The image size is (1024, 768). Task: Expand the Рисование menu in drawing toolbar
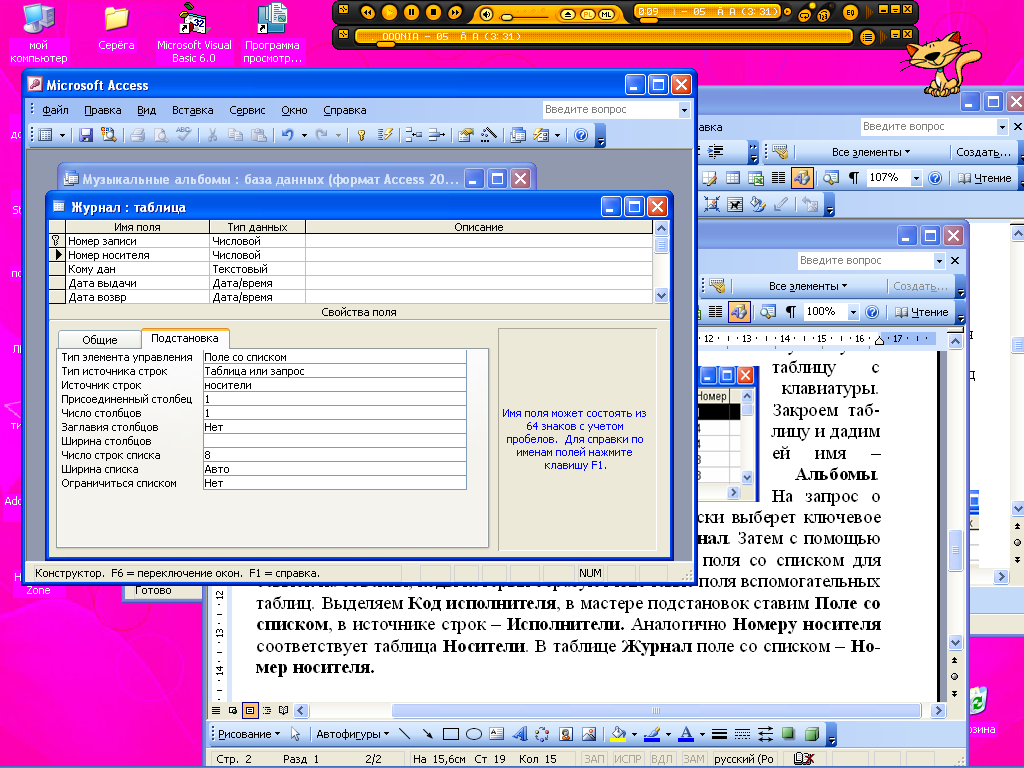click(x=248, y=734)
